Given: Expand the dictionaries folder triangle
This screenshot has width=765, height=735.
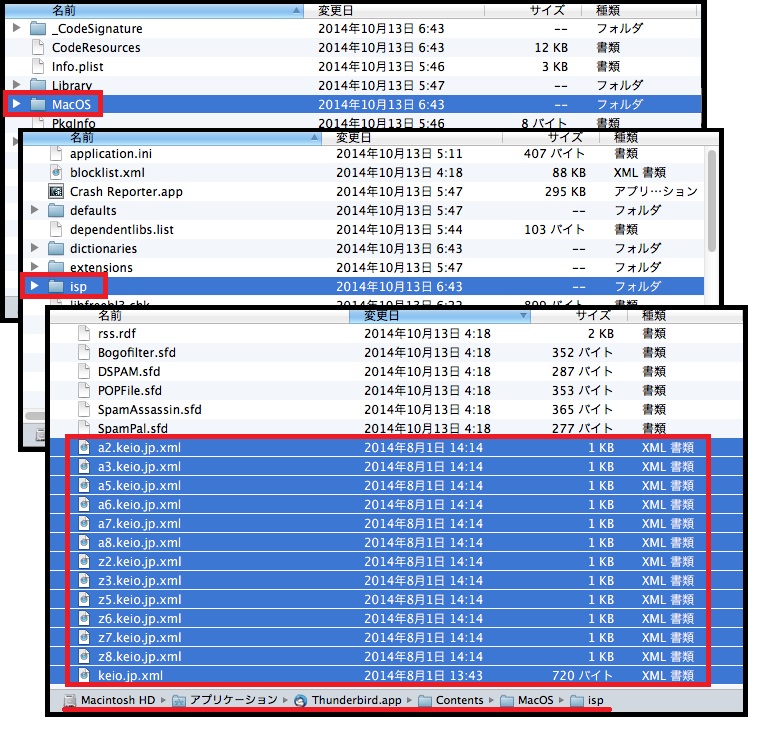Looking at the screenshot, I should coord(35,248).
